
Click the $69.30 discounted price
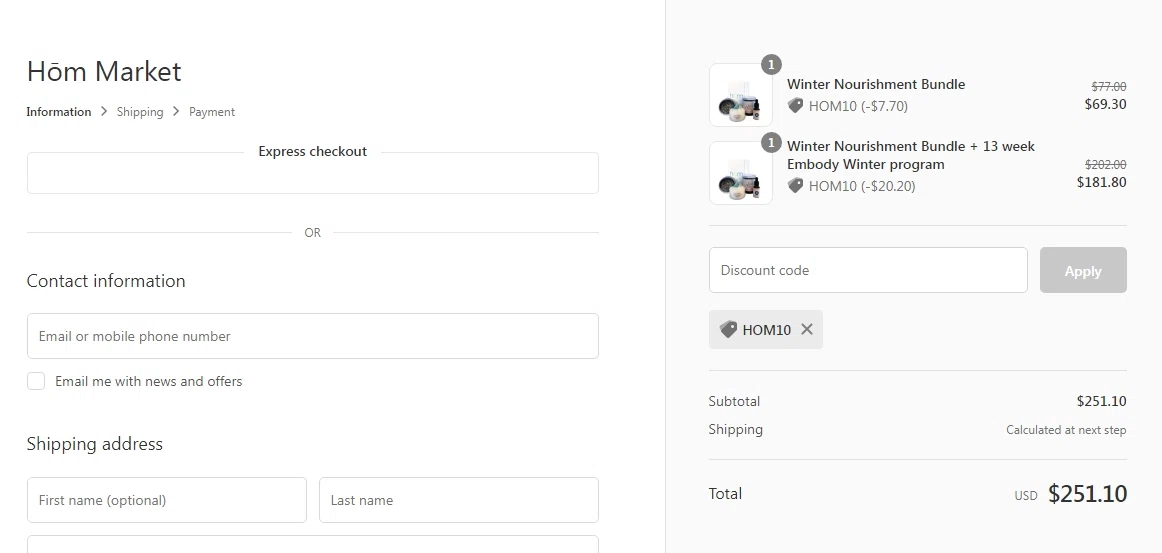coord(1106,105)
